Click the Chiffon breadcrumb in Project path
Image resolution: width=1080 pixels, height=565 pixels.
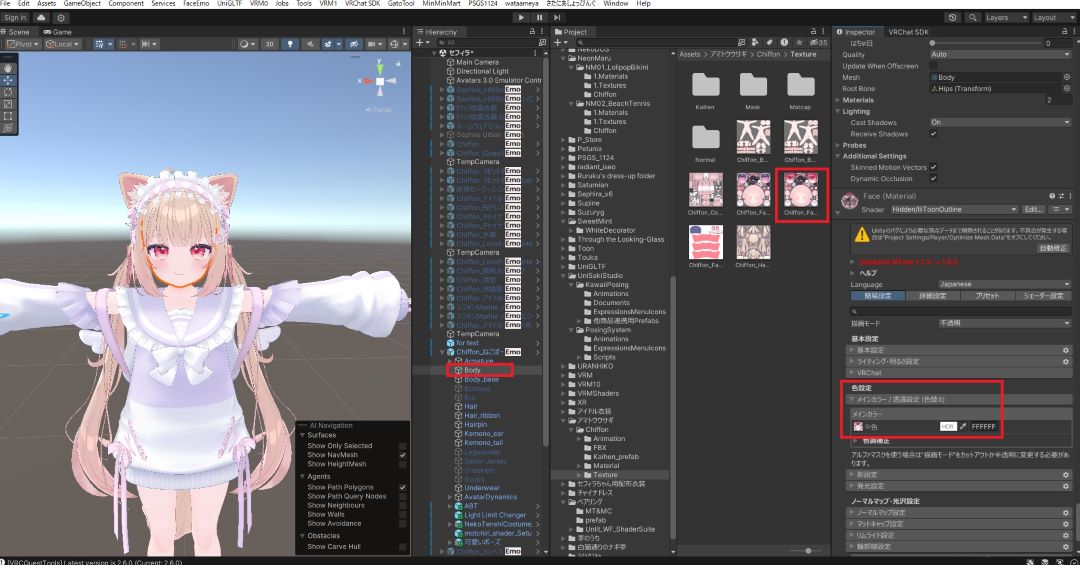click(x=768, y=54)
